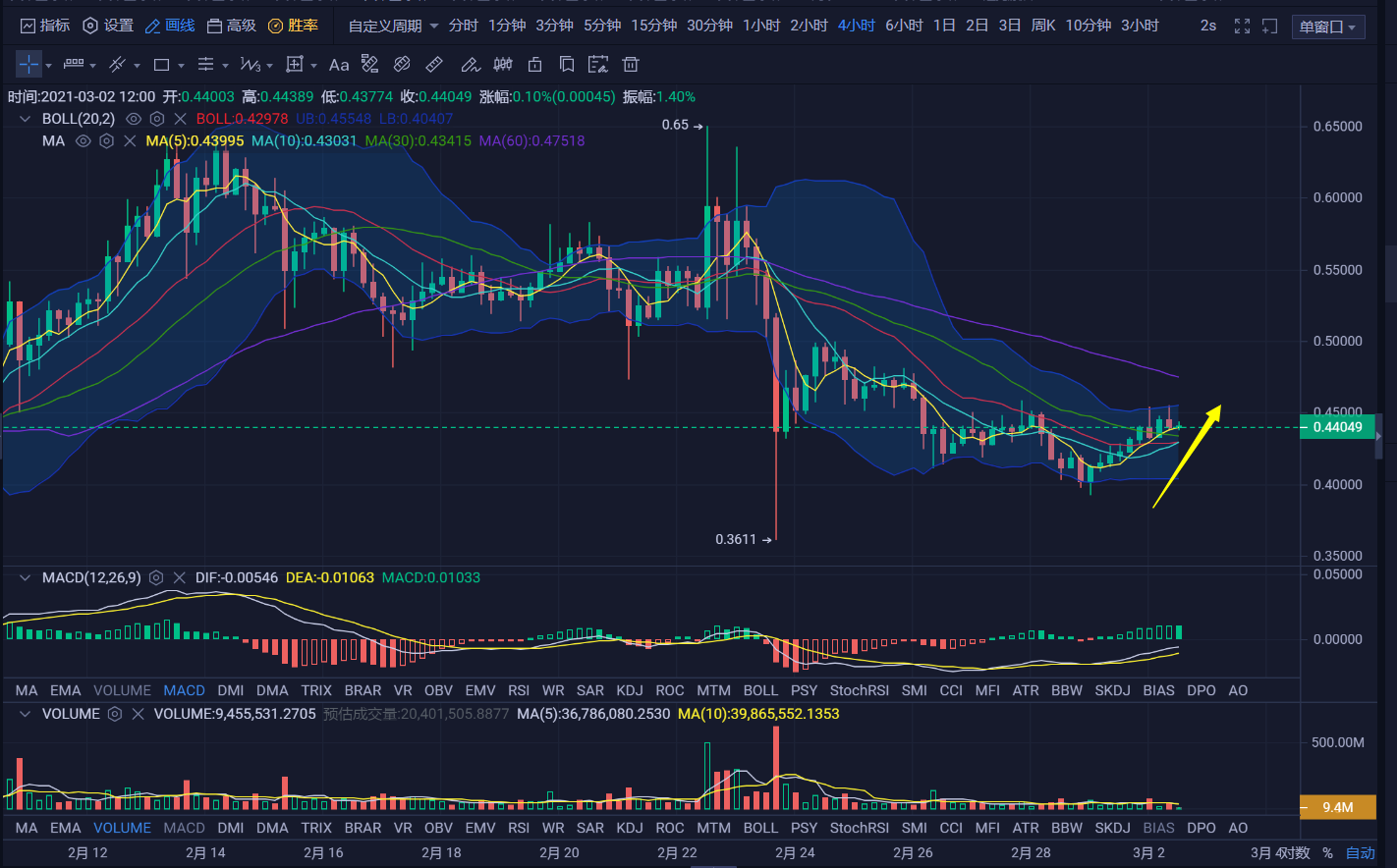Image resolution: width=1397 pixels, height=868 pixels.
Task: Click the 胜率 win rate button
Action: [303, 26]
